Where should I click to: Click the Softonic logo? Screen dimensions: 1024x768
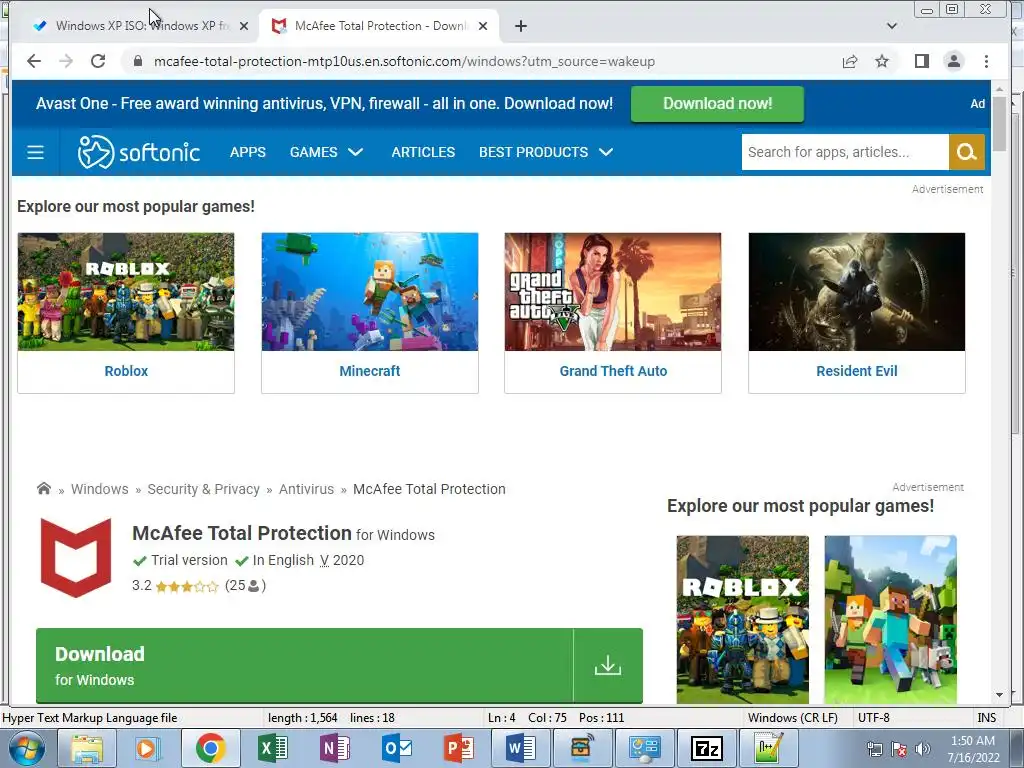pyautogui.click(x=138, y=152)
